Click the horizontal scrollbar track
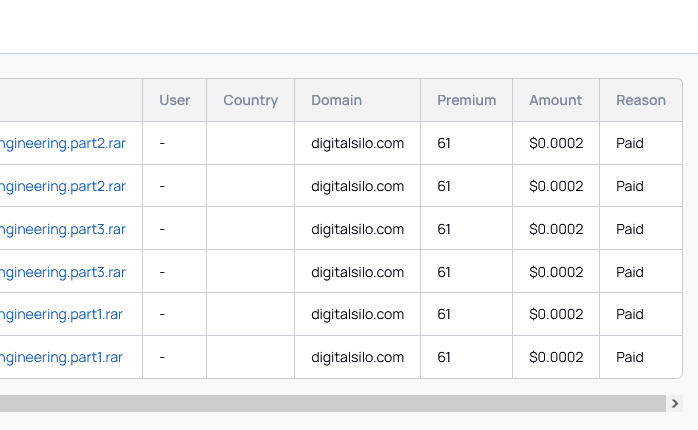The height and width of the screenshot is (430, 698). tap(330, 403)
